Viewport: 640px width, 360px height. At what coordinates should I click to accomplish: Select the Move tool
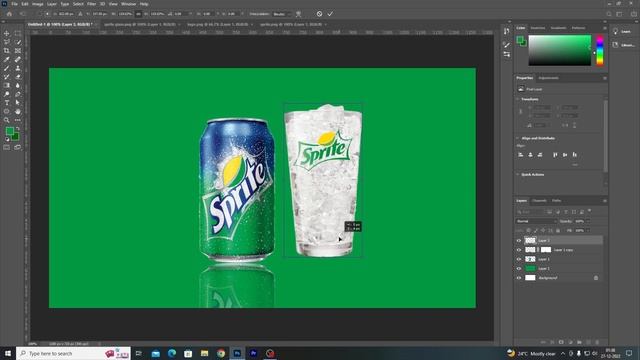[7, 33]
